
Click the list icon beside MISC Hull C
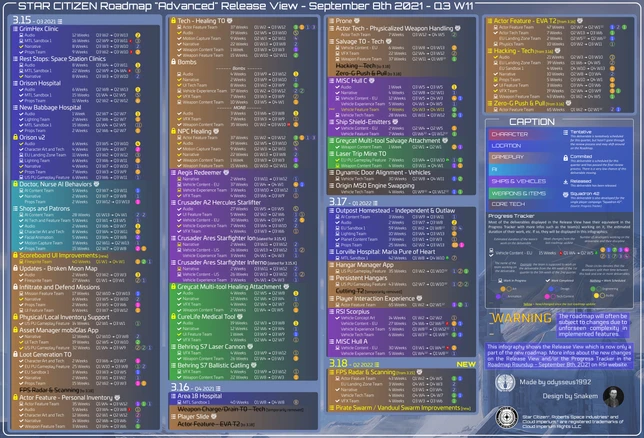point(336,79)
